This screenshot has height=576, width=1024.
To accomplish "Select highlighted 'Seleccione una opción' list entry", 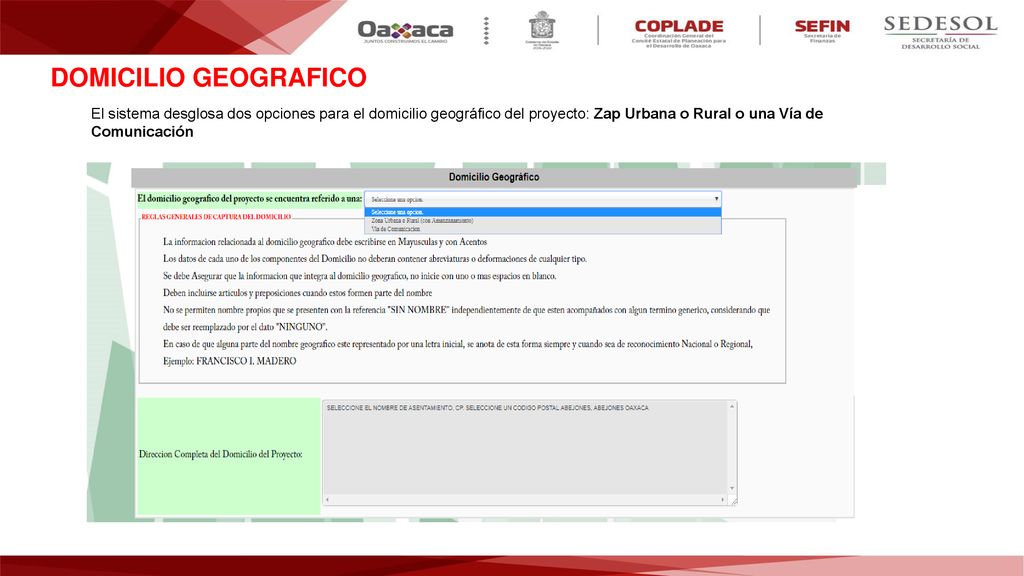I will 543,212.
